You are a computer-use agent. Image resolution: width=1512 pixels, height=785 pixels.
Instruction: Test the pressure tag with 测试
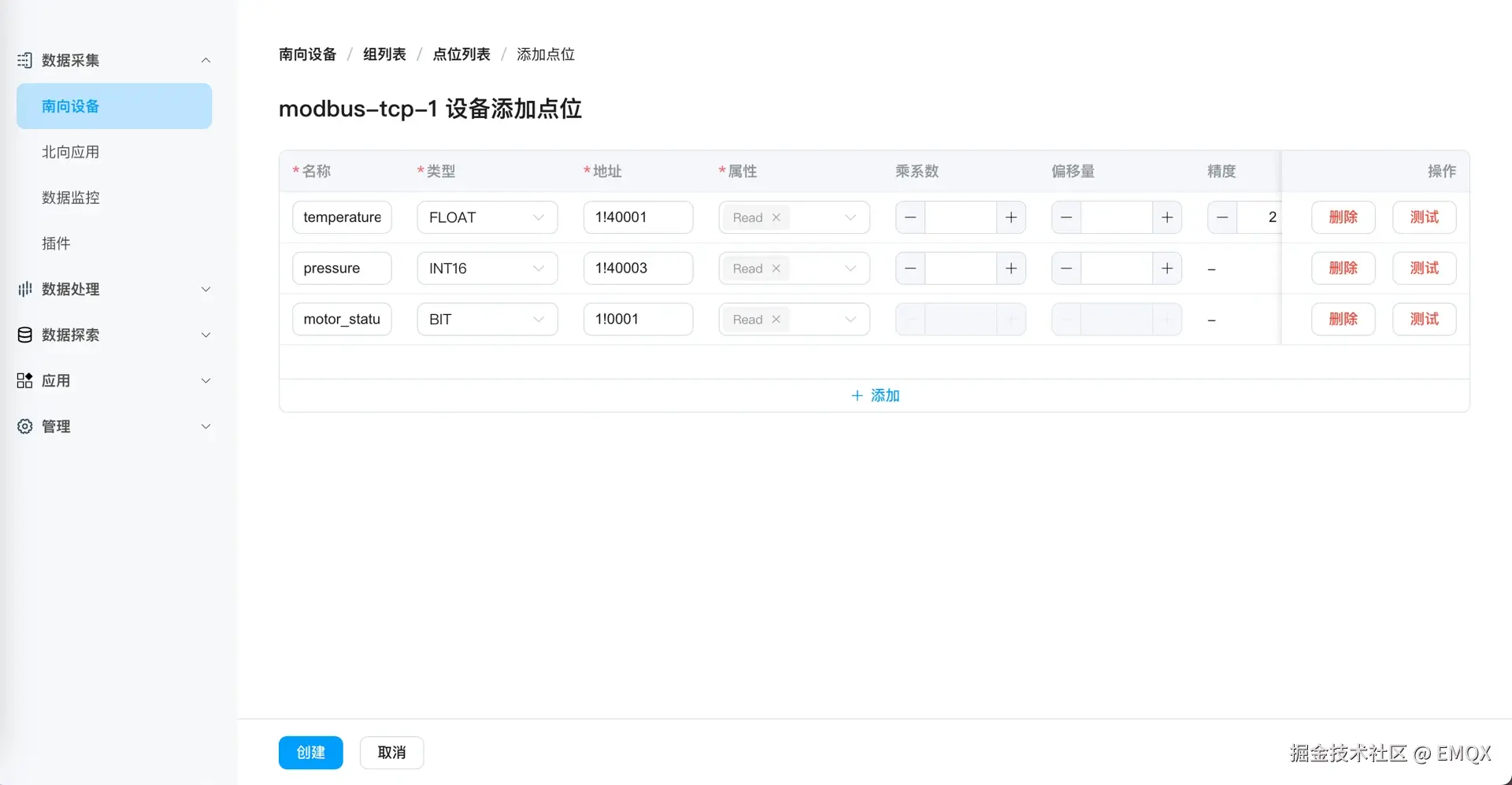coord(1424,268)
